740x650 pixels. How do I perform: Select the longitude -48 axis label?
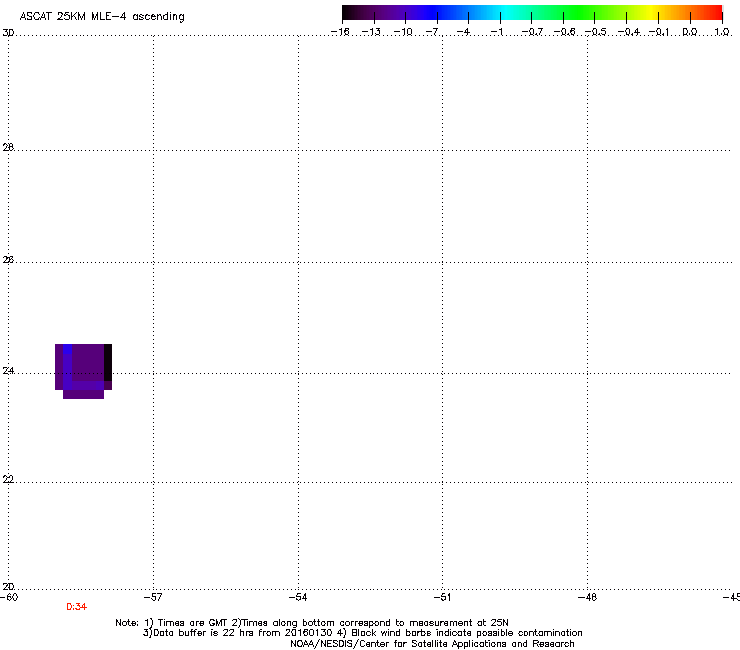588,597
